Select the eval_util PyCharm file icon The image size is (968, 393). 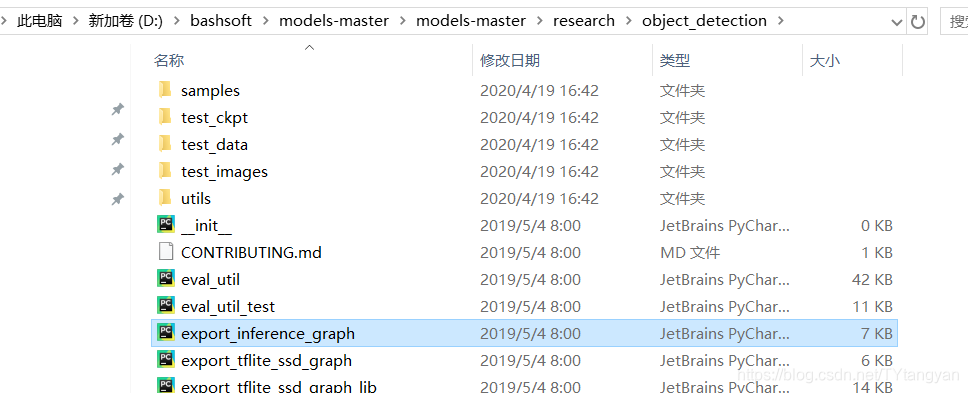[x=165, y=279]
